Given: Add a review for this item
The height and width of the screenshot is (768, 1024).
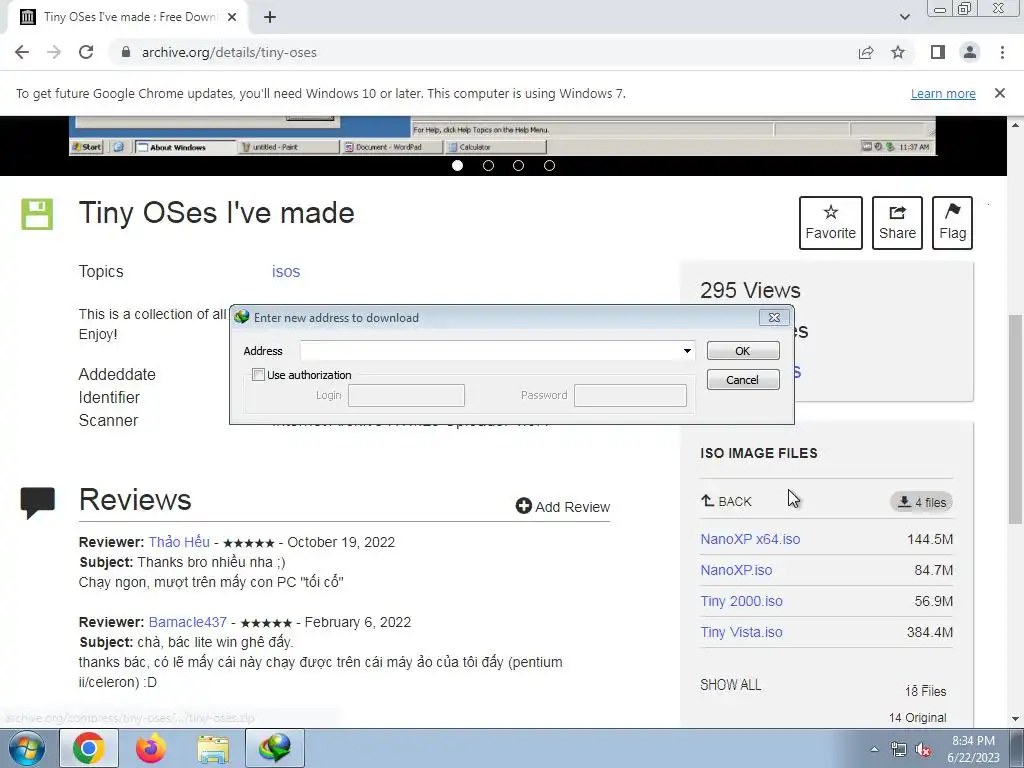Looking at the screenshot, I should [563, 507].
